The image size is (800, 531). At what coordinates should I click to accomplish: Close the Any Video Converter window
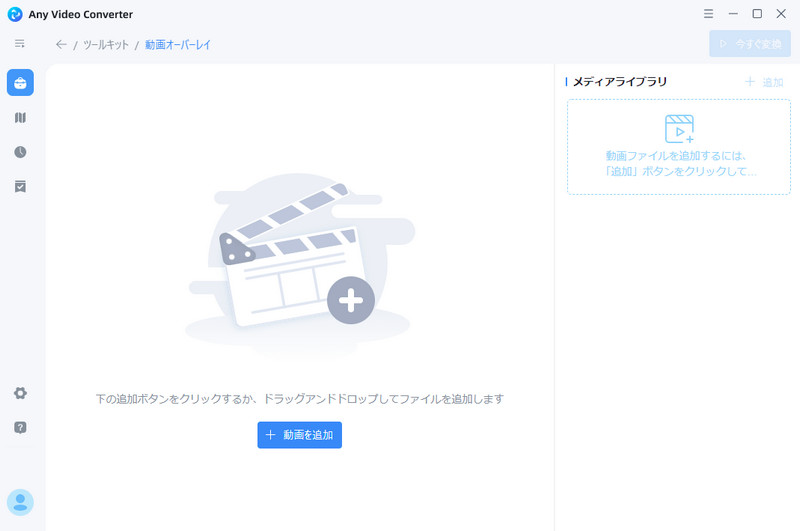pos(781,14)
